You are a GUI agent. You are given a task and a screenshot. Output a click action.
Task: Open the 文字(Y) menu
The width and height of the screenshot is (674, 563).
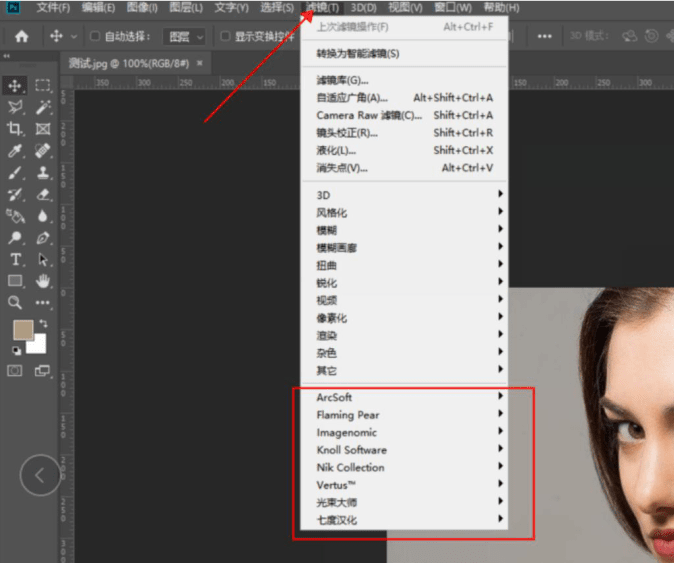click(231, 8)
